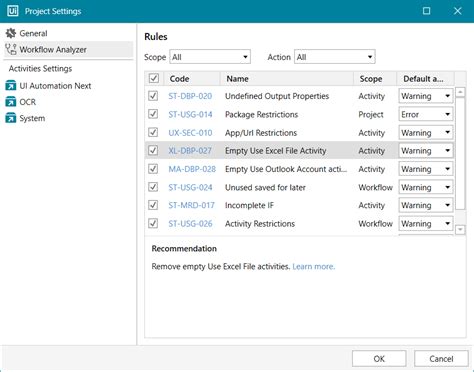Open default action dropdown for Empty Use Outlook Account
The width and height of the screenshot is (474, 372).
[426, 169]
